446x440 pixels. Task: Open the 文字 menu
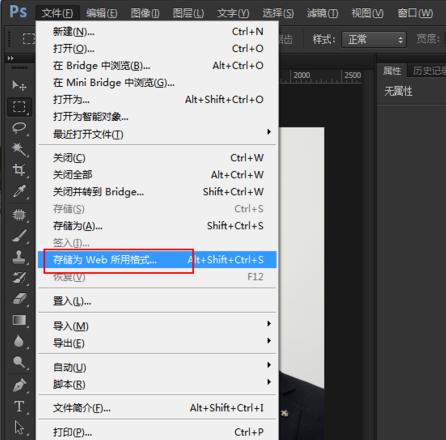tap(233, 13)
